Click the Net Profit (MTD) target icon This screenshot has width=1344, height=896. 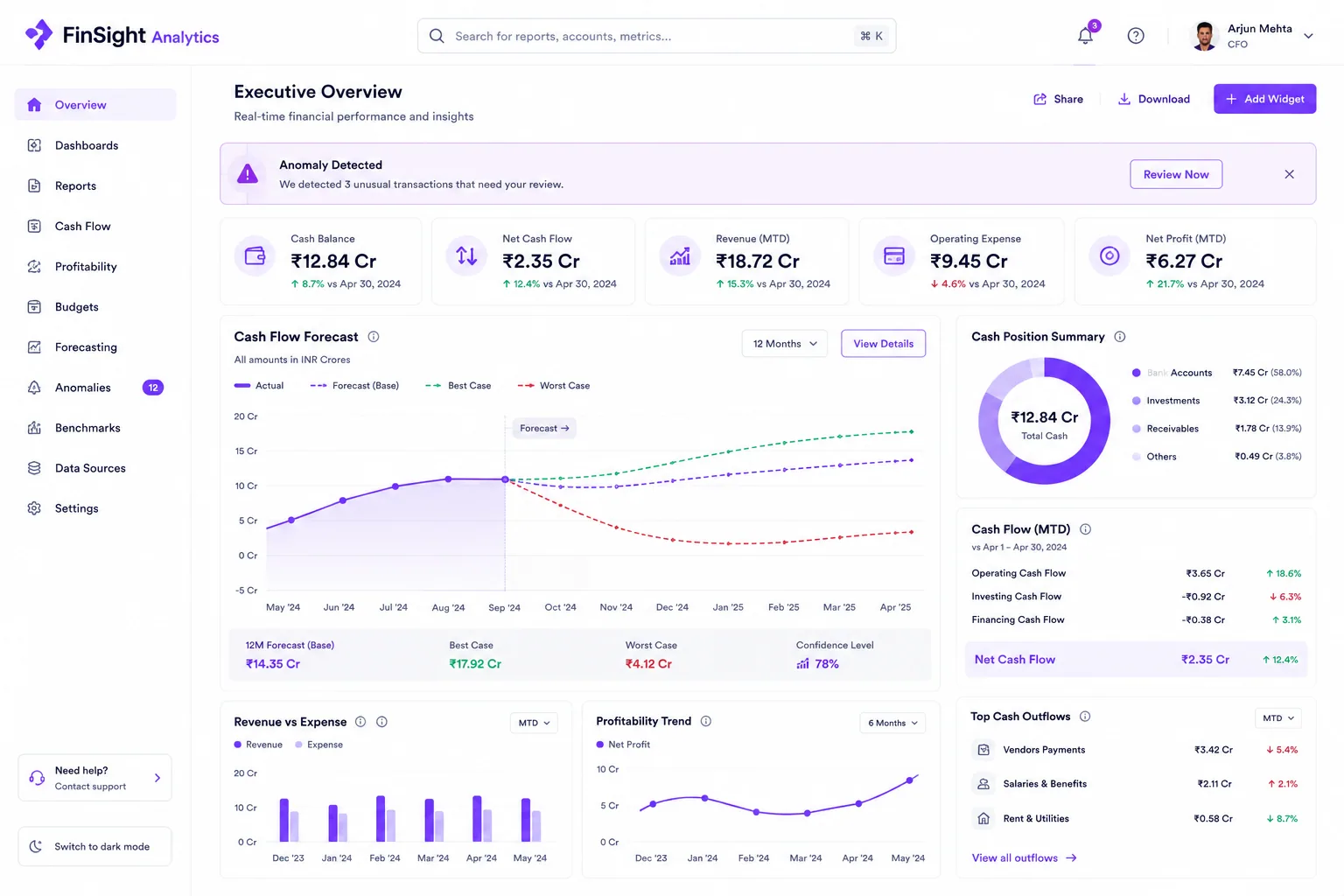tap(1109, 256)
